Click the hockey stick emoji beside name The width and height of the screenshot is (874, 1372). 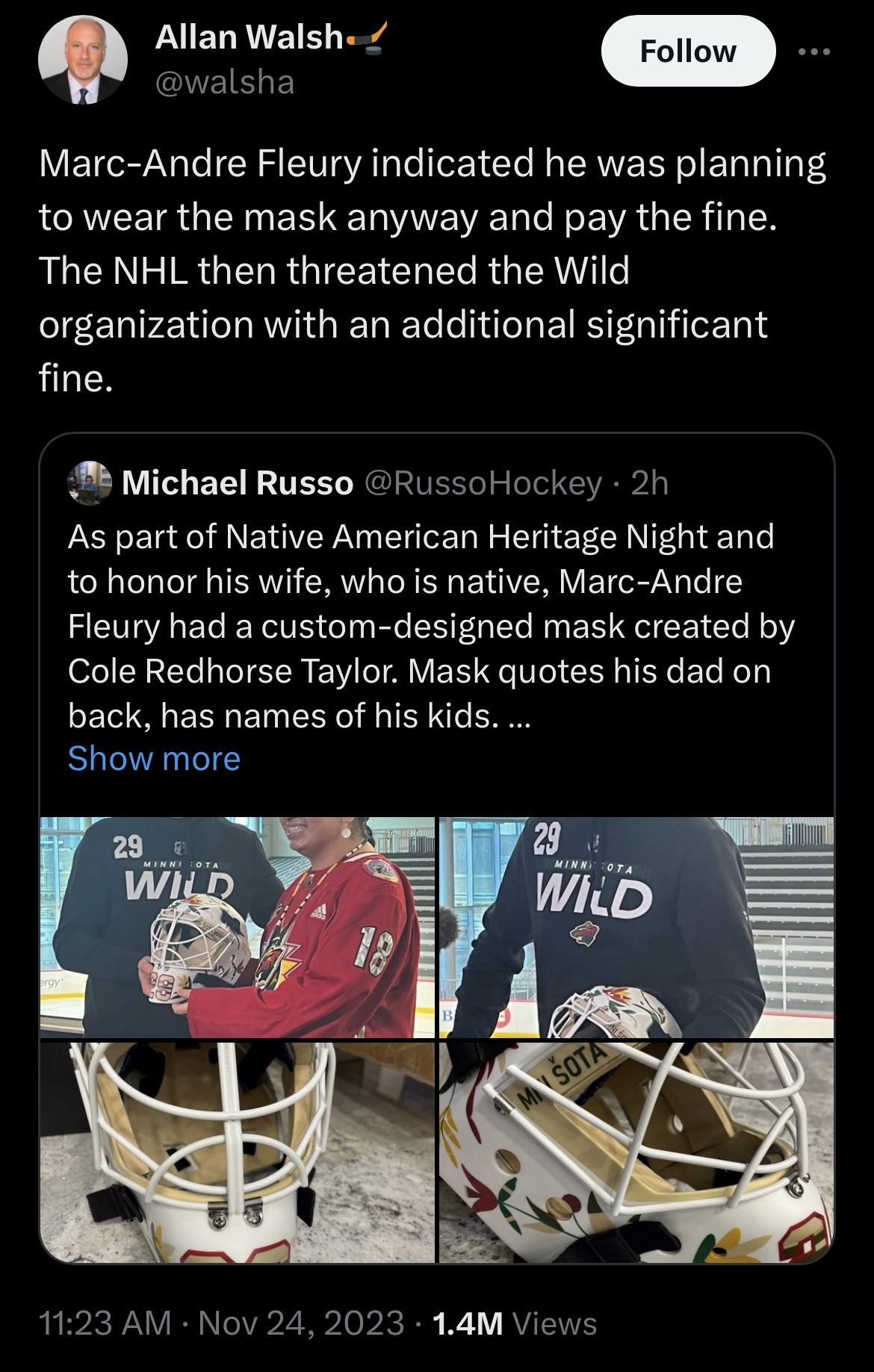click(x=368, y=37)
